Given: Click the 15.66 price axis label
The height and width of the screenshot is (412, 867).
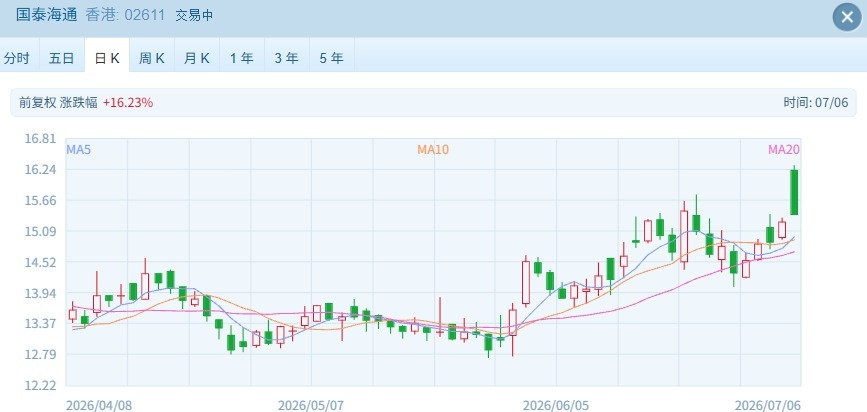Looking at the screenshot, I should [x=40, y=200].
